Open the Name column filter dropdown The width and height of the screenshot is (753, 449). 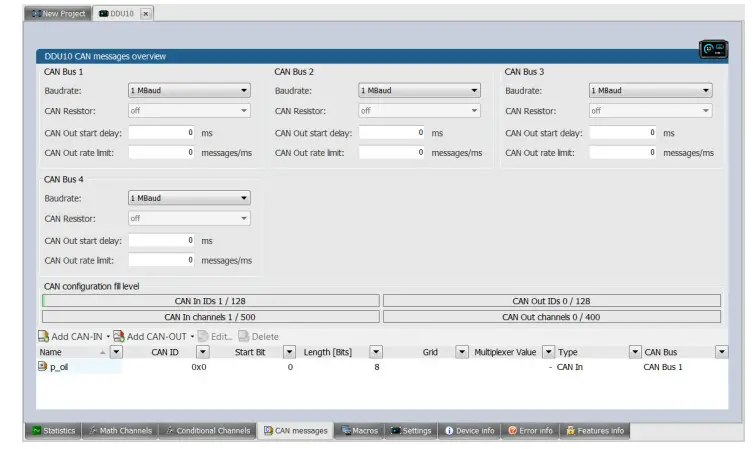click(x=116, y=352)
